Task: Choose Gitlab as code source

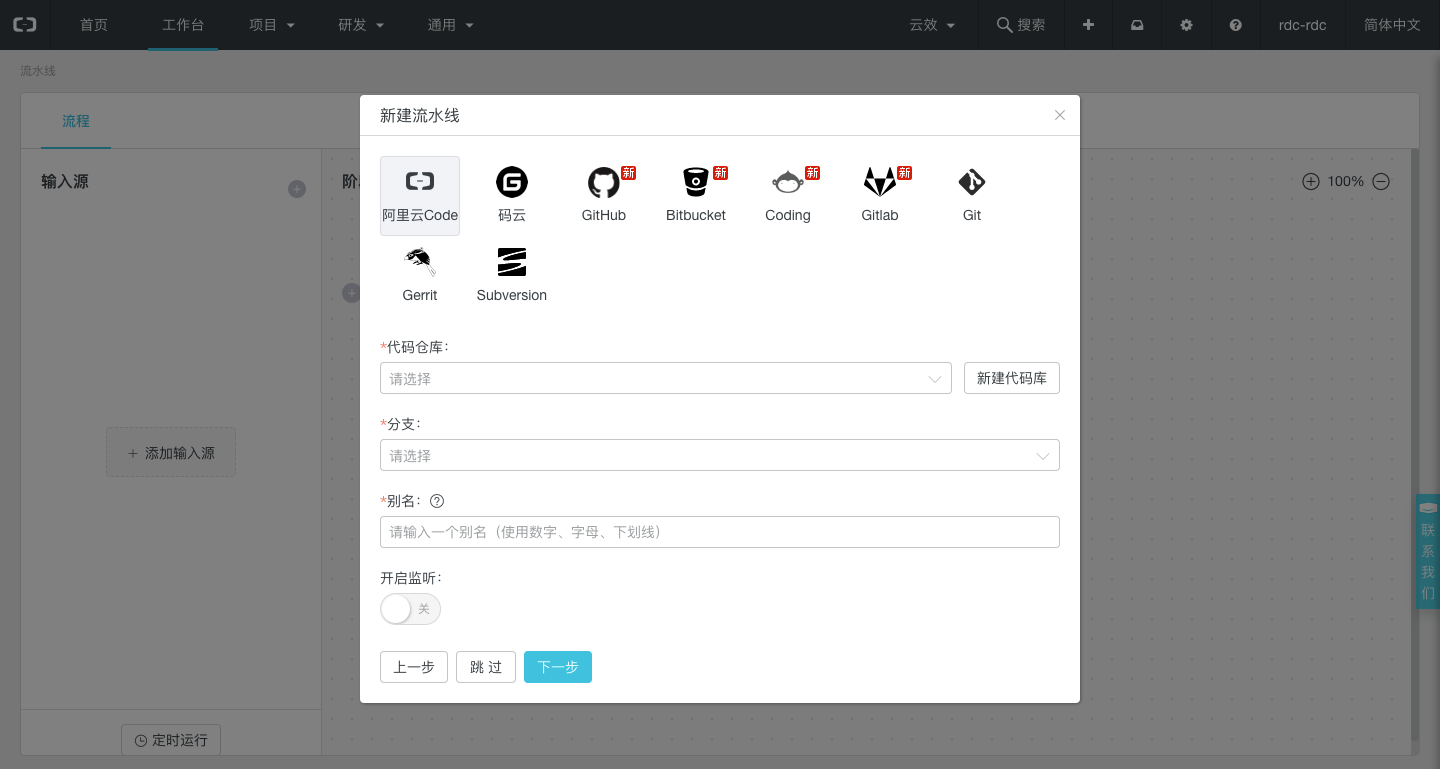Action: 880,196
